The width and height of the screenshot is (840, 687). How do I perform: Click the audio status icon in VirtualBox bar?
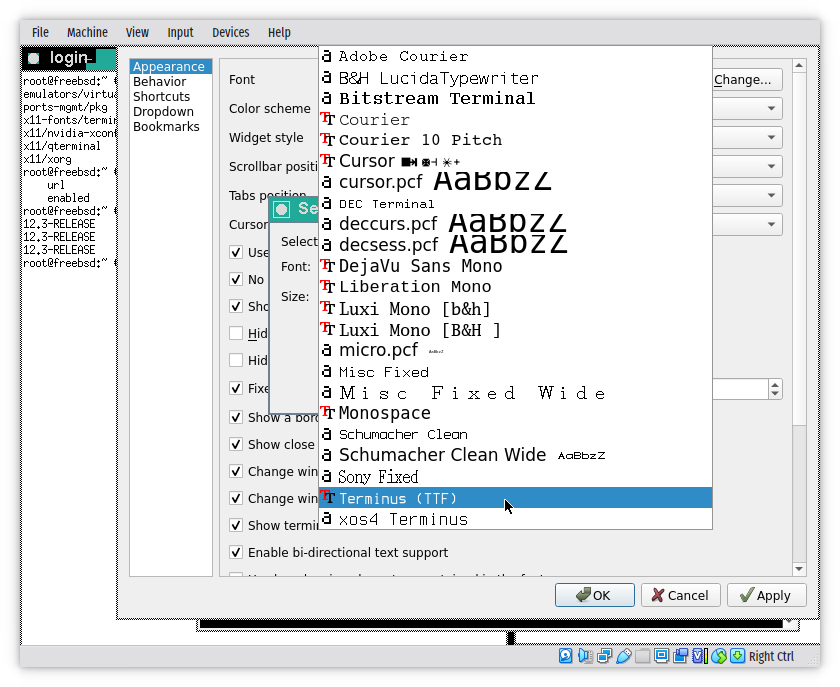pyautogui.click(x=585, y=656)
